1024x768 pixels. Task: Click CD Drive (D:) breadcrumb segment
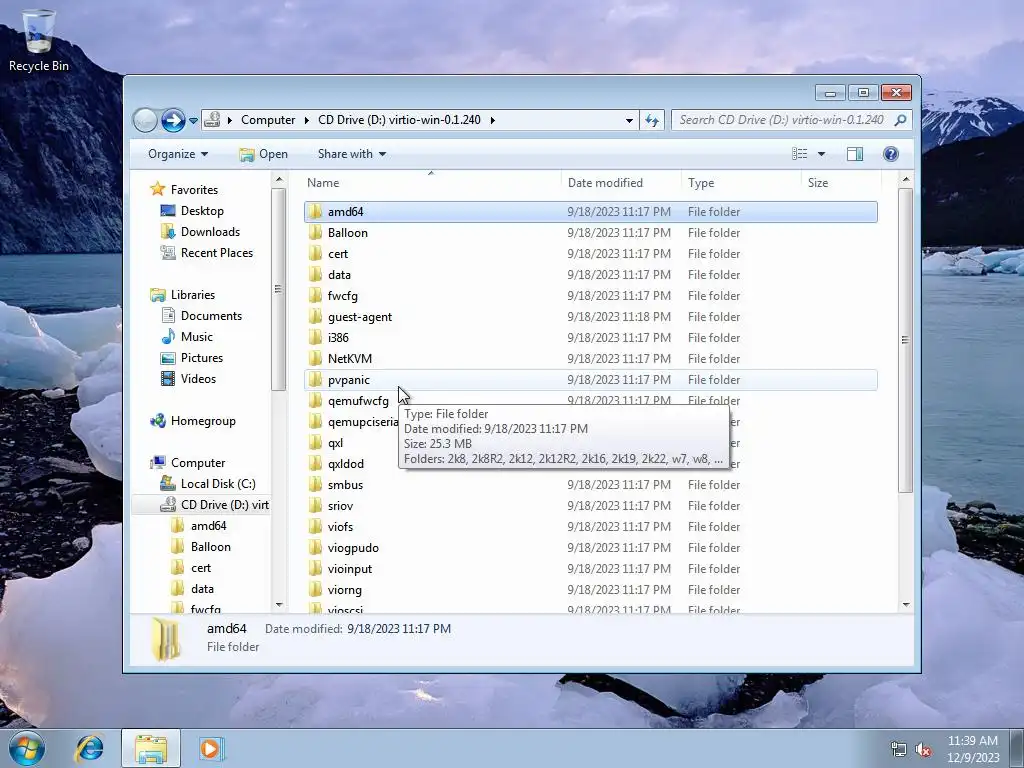(x=399, y=120)
